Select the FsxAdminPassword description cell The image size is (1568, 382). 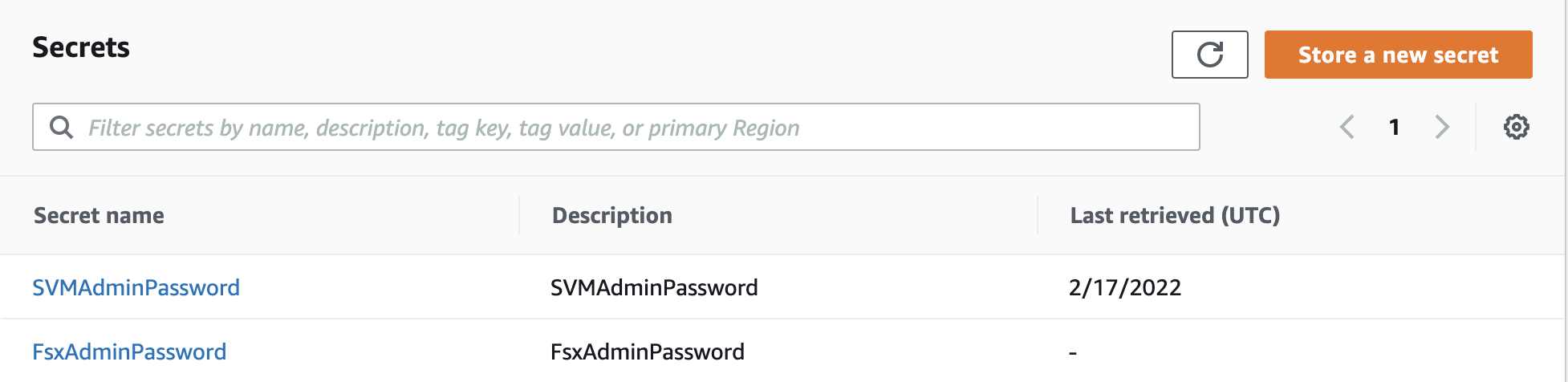click(x=648, y=352)
